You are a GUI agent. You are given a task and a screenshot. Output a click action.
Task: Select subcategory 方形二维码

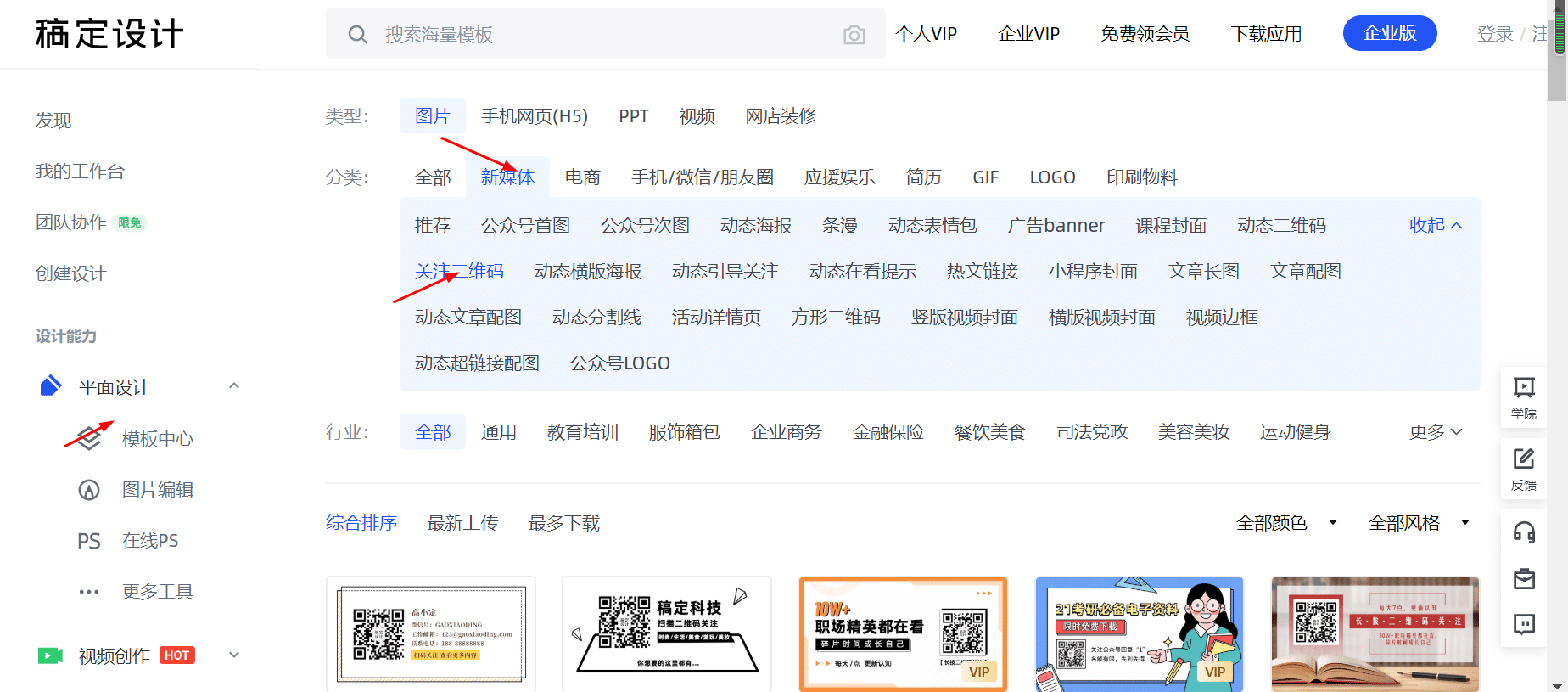836,318
